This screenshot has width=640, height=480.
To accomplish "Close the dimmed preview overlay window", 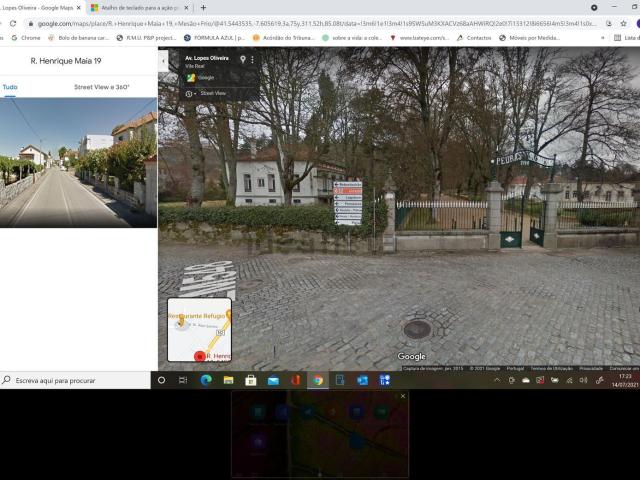I will point(403,396).
